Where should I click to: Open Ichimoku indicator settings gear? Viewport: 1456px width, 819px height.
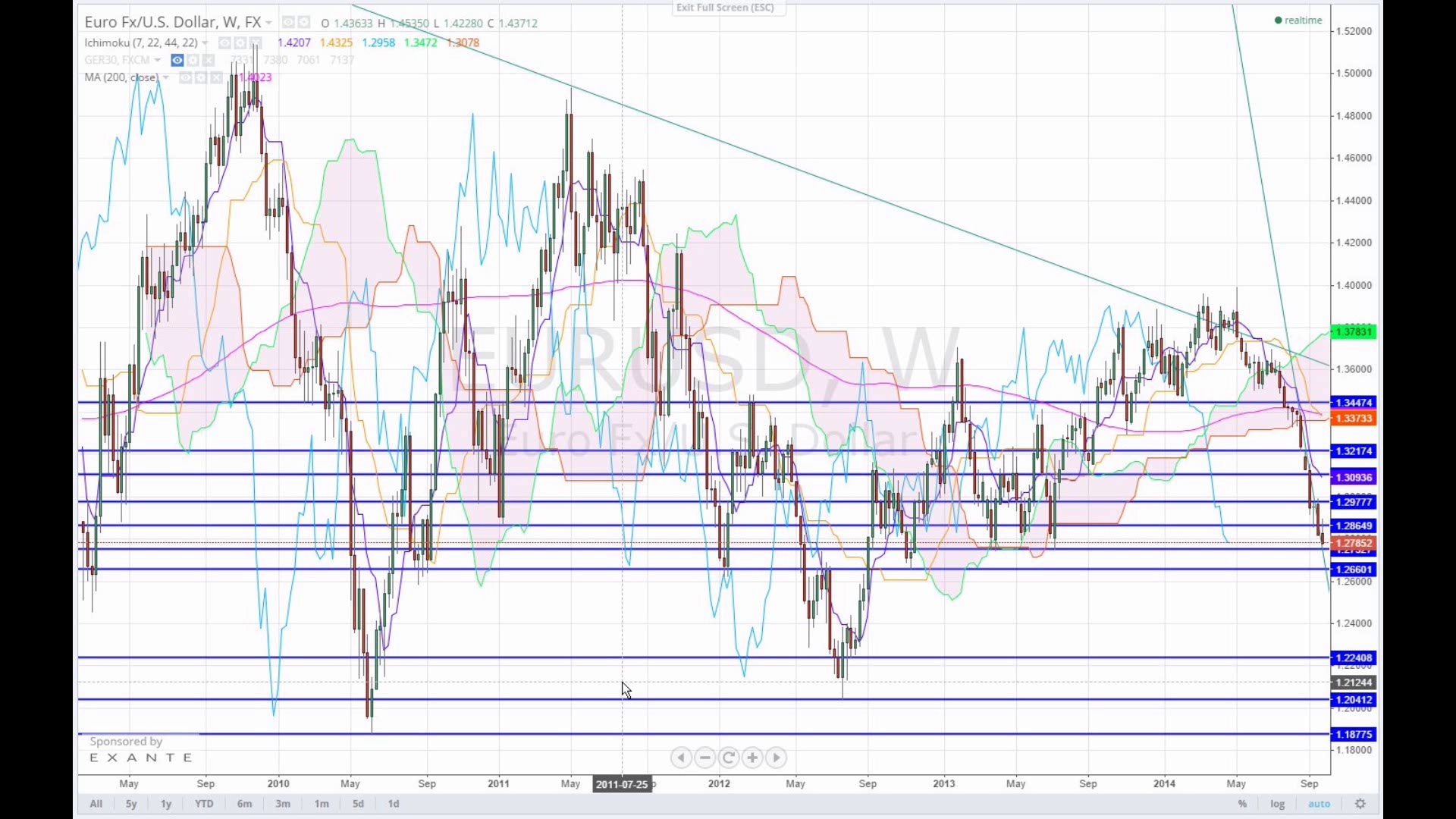pos(240,43)
